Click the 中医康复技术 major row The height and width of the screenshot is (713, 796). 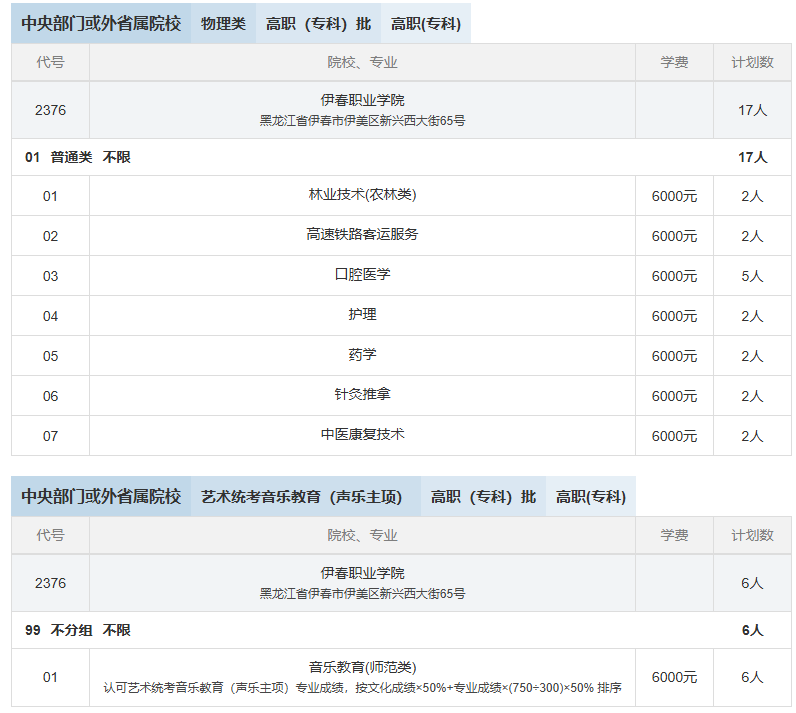(x=362, y=435)
